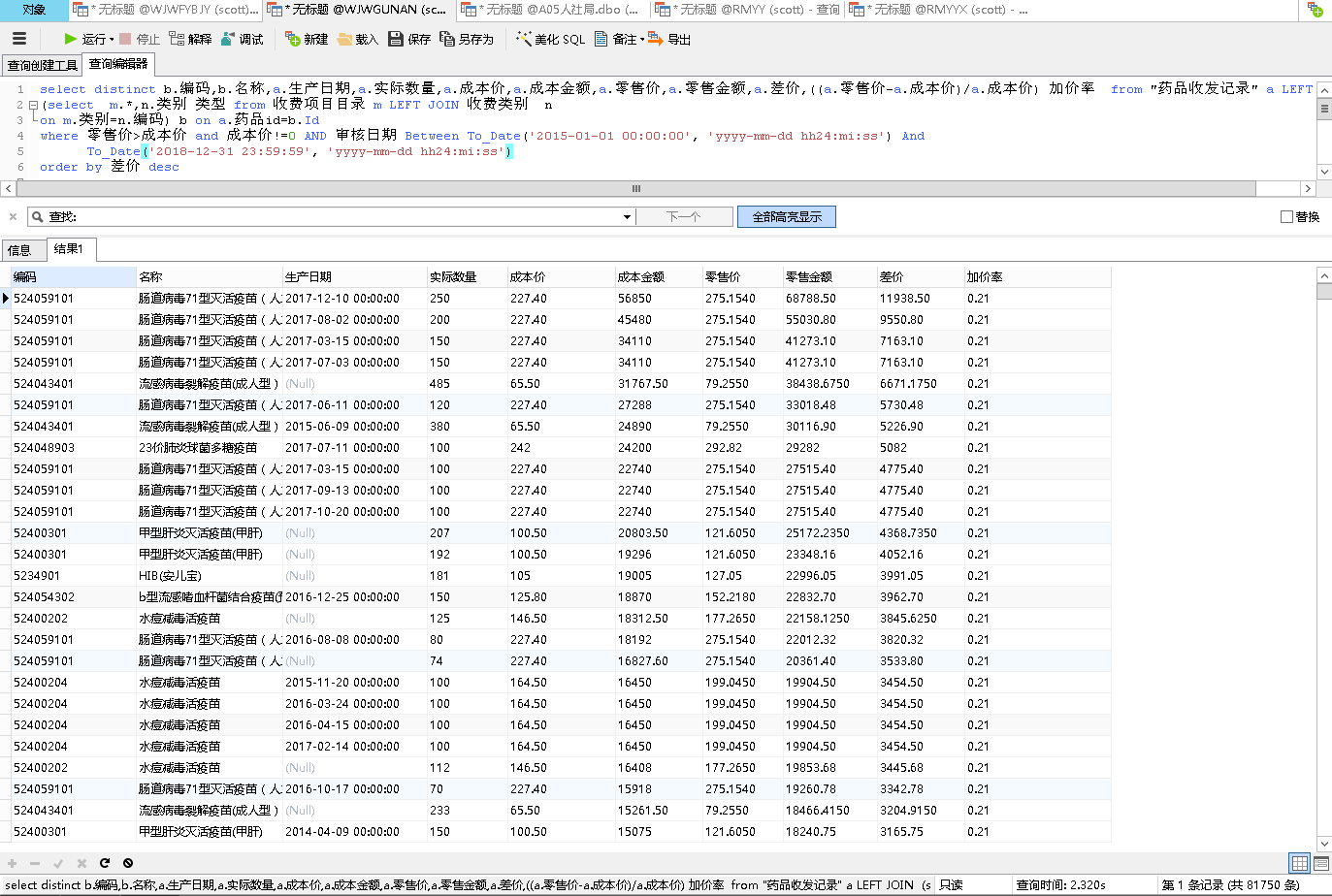
Task: Switch to the 查询创建工具 tab
Action: (42, 65)
